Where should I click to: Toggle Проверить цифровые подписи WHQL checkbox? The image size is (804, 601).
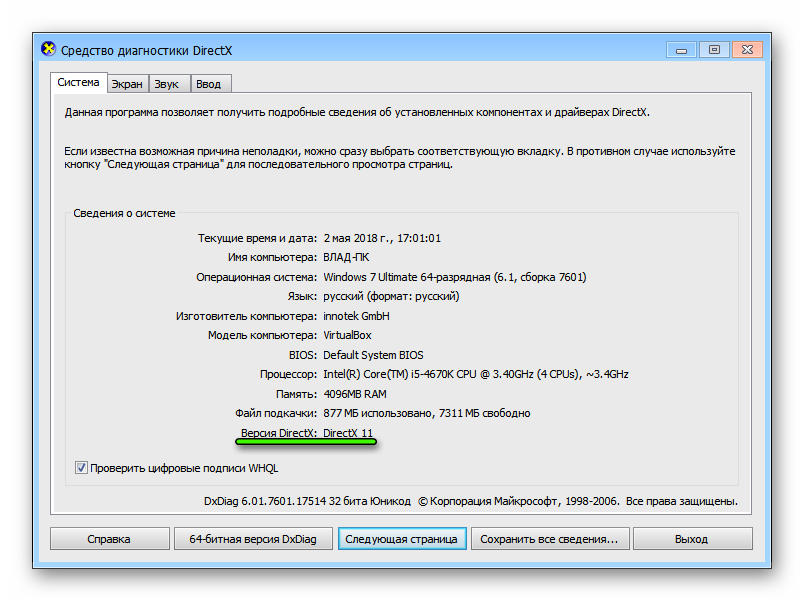pos(81,468)
